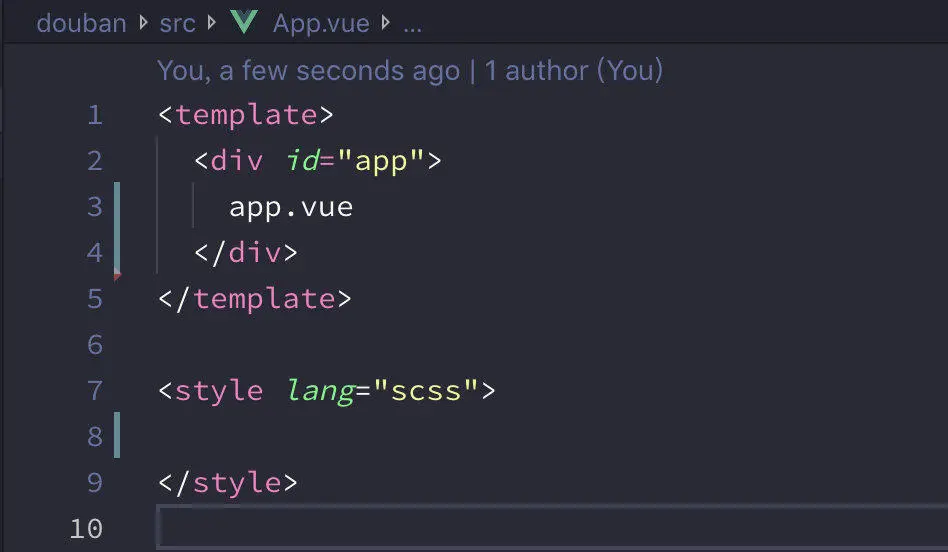Click the opening 'style' tag name
The height and width of the screenshot is (552, 948).
219,391
